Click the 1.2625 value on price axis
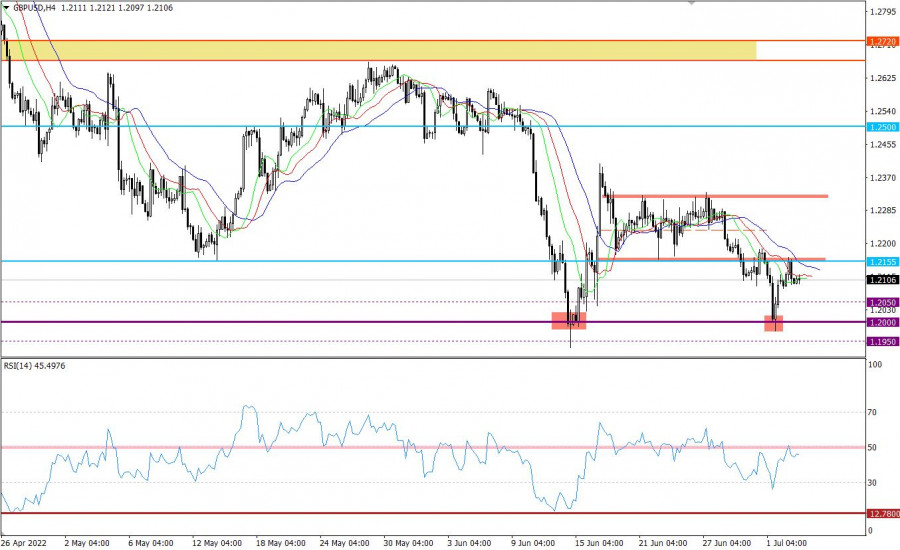The width and height of the screenshot is (900, 550). pyautogui.click(x=884, y=78)
